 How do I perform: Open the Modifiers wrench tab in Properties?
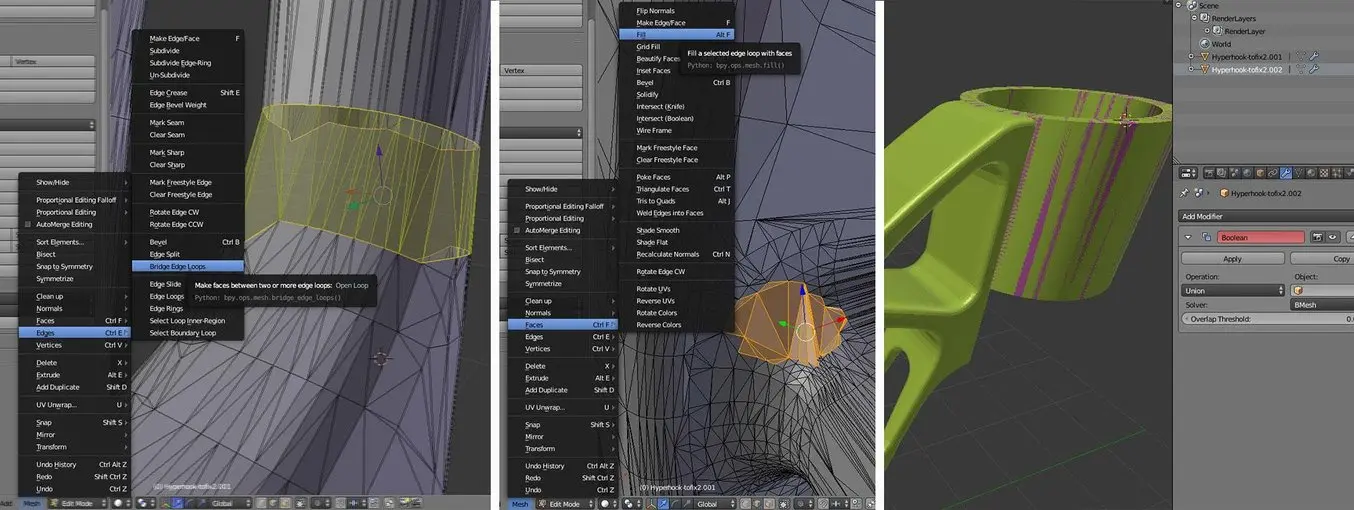1285,173
